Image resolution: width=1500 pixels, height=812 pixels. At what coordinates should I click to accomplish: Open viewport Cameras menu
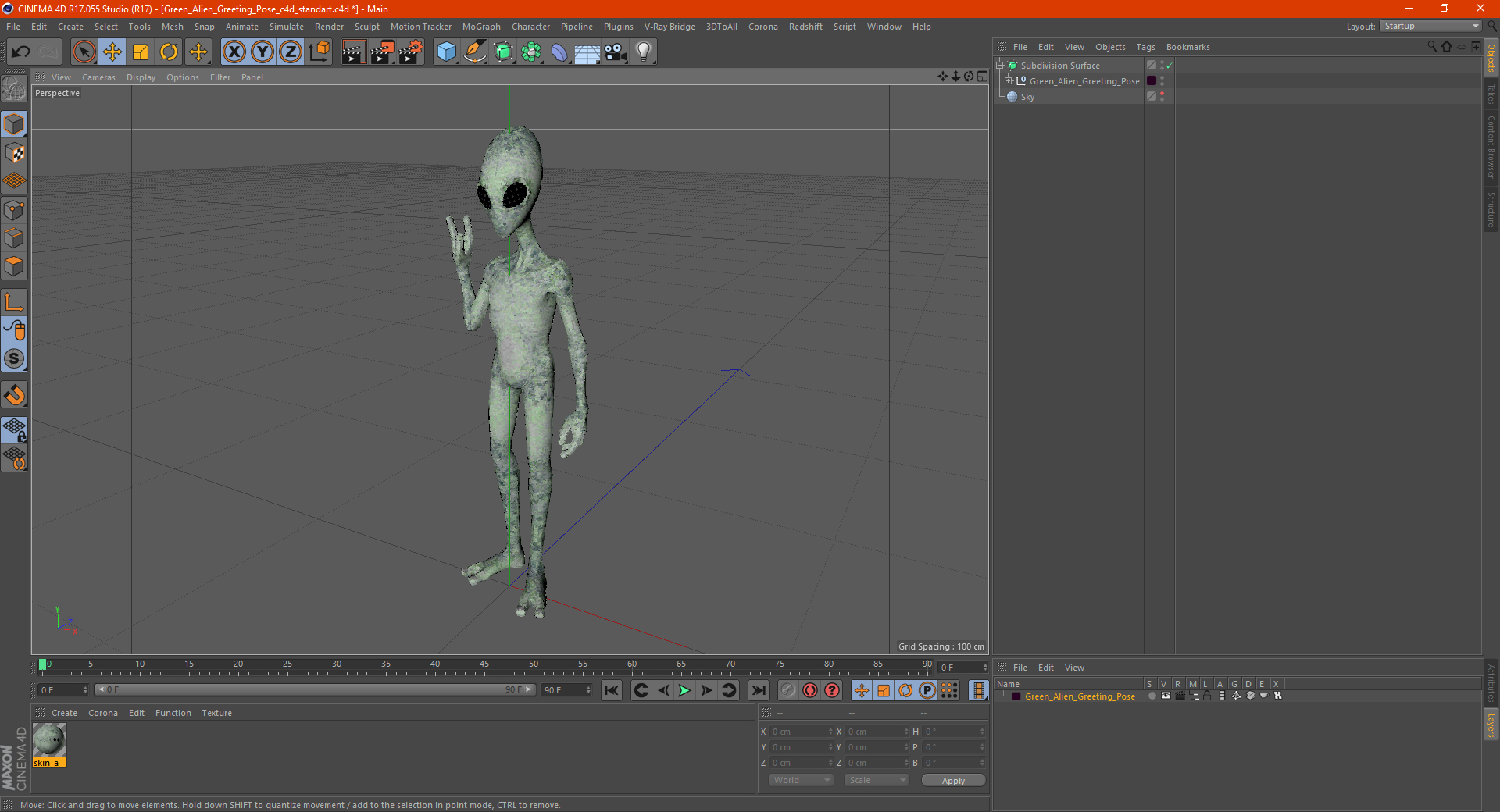[98, 77]
